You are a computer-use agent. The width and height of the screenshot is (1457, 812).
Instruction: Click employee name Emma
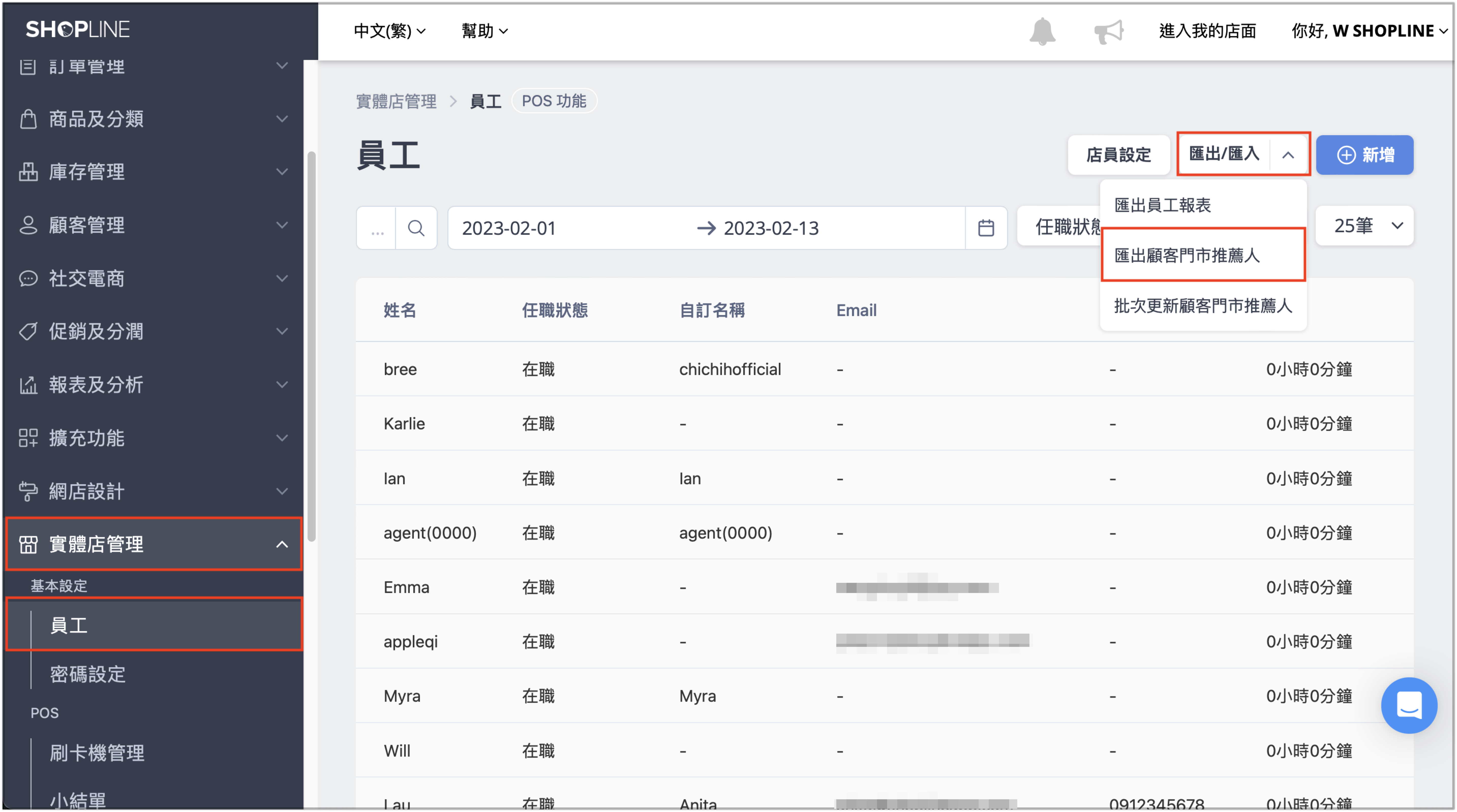click(406, 587)
